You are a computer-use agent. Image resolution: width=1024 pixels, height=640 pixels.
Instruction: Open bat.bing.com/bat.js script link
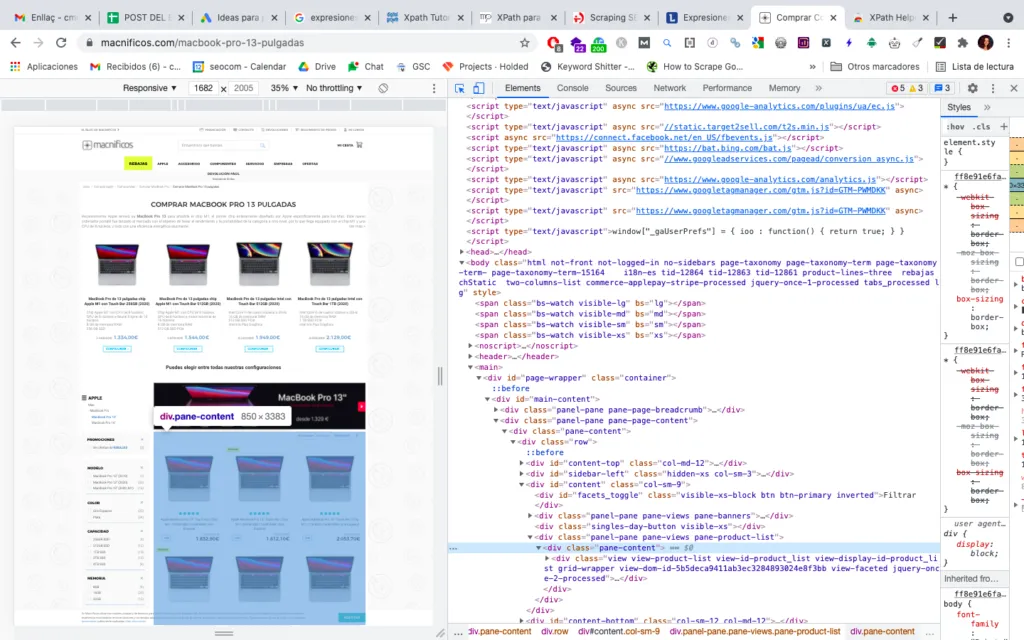pos(728,148)
